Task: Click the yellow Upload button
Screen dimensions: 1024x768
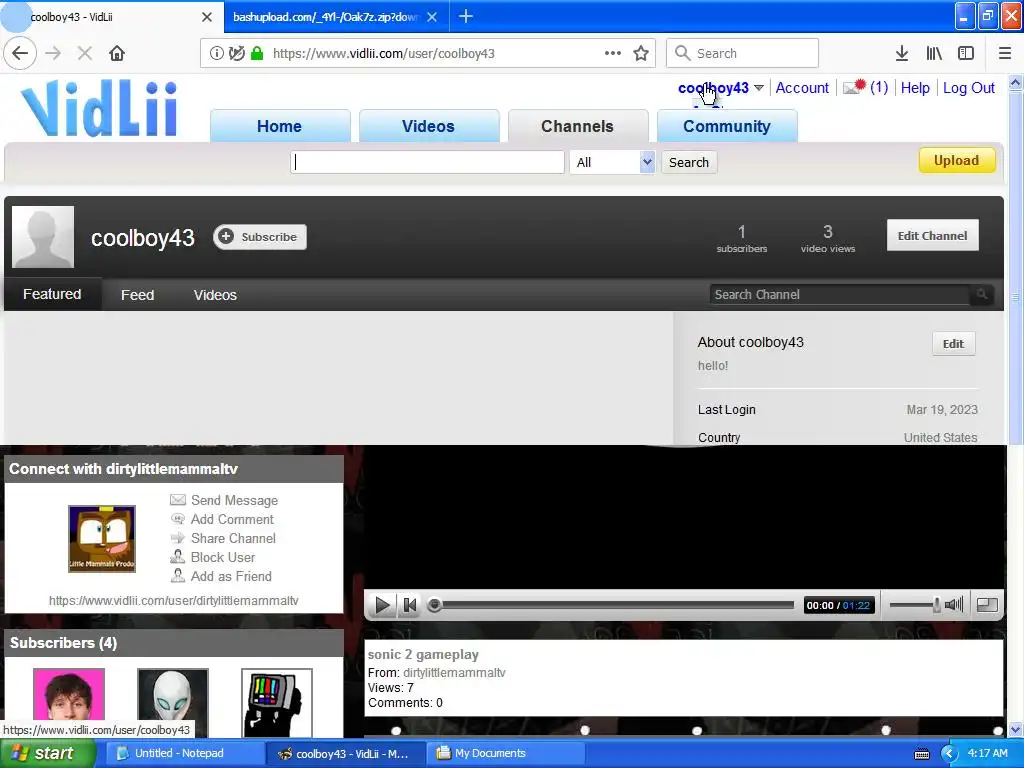Action: point(957,161)
